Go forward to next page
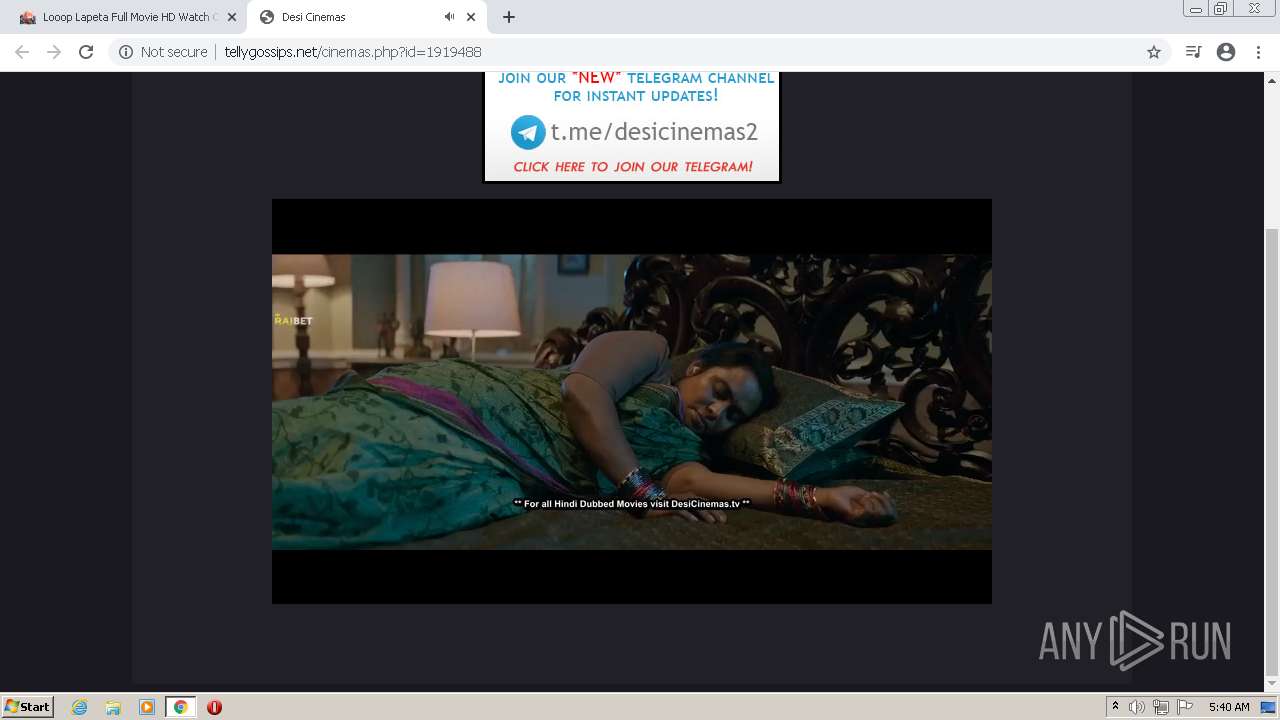The height and width of the screenshot is (720, 1280). coord(54,52)
